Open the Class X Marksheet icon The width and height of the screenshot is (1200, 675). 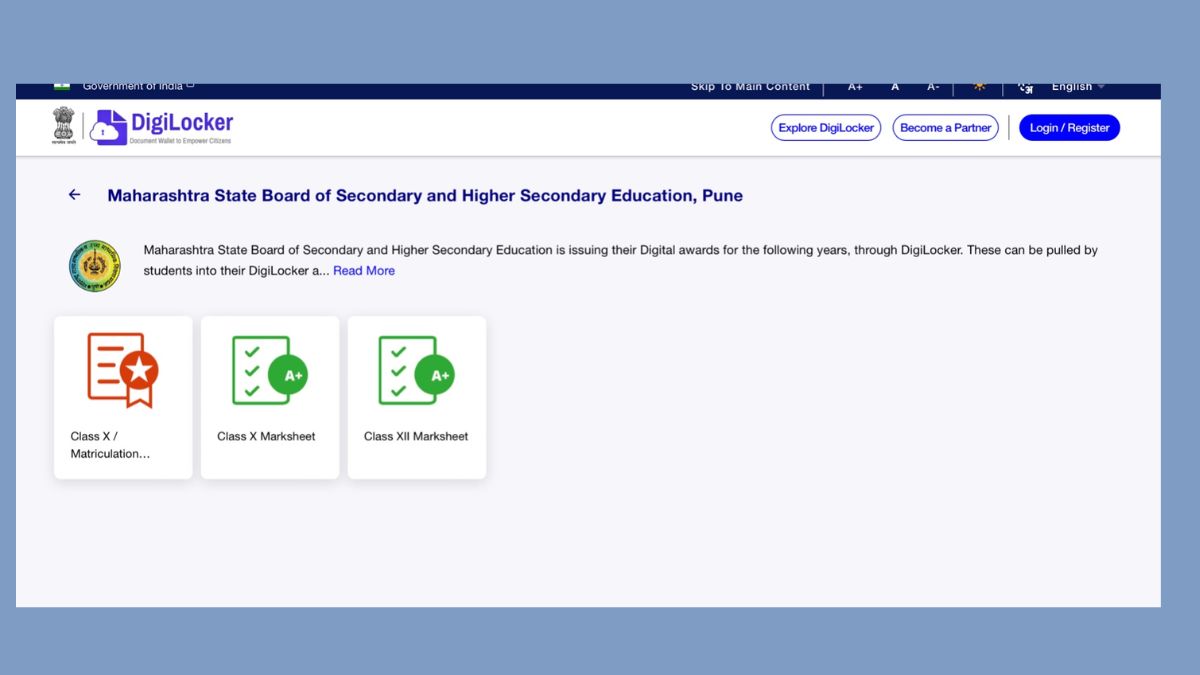pos(269,370)
